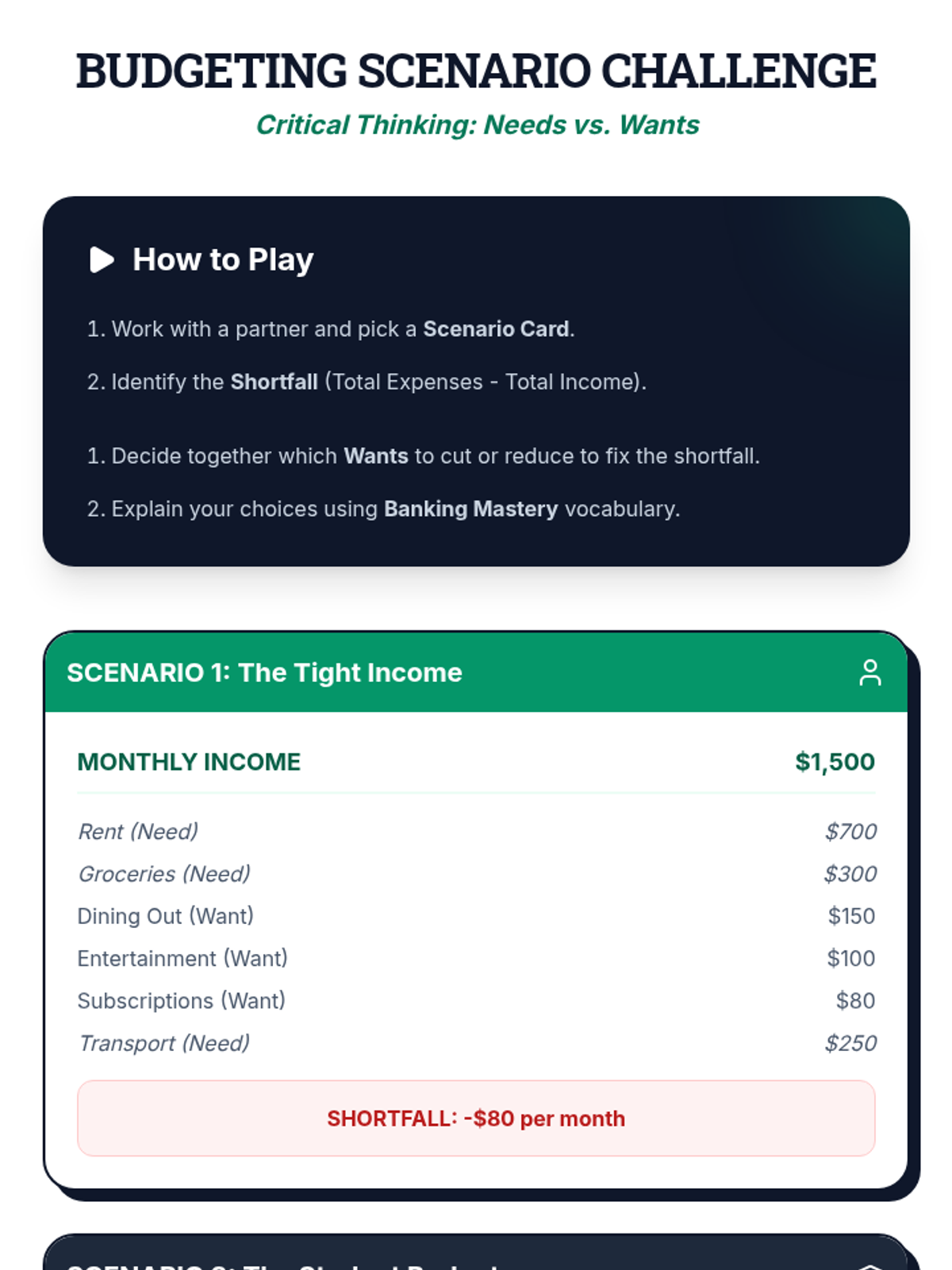Select the Transport (Need) expense item
This screenshot has height=1270, width=952.
[x=476, y=1043]
